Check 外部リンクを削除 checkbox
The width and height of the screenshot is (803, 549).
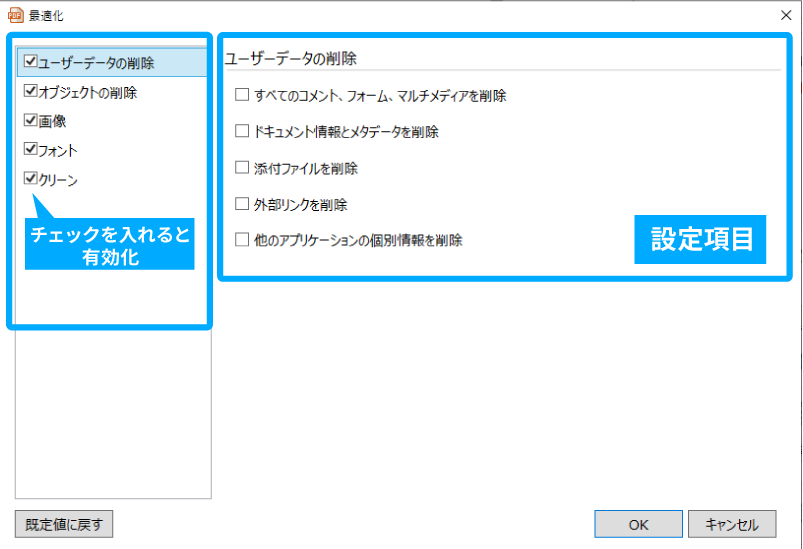242,204
